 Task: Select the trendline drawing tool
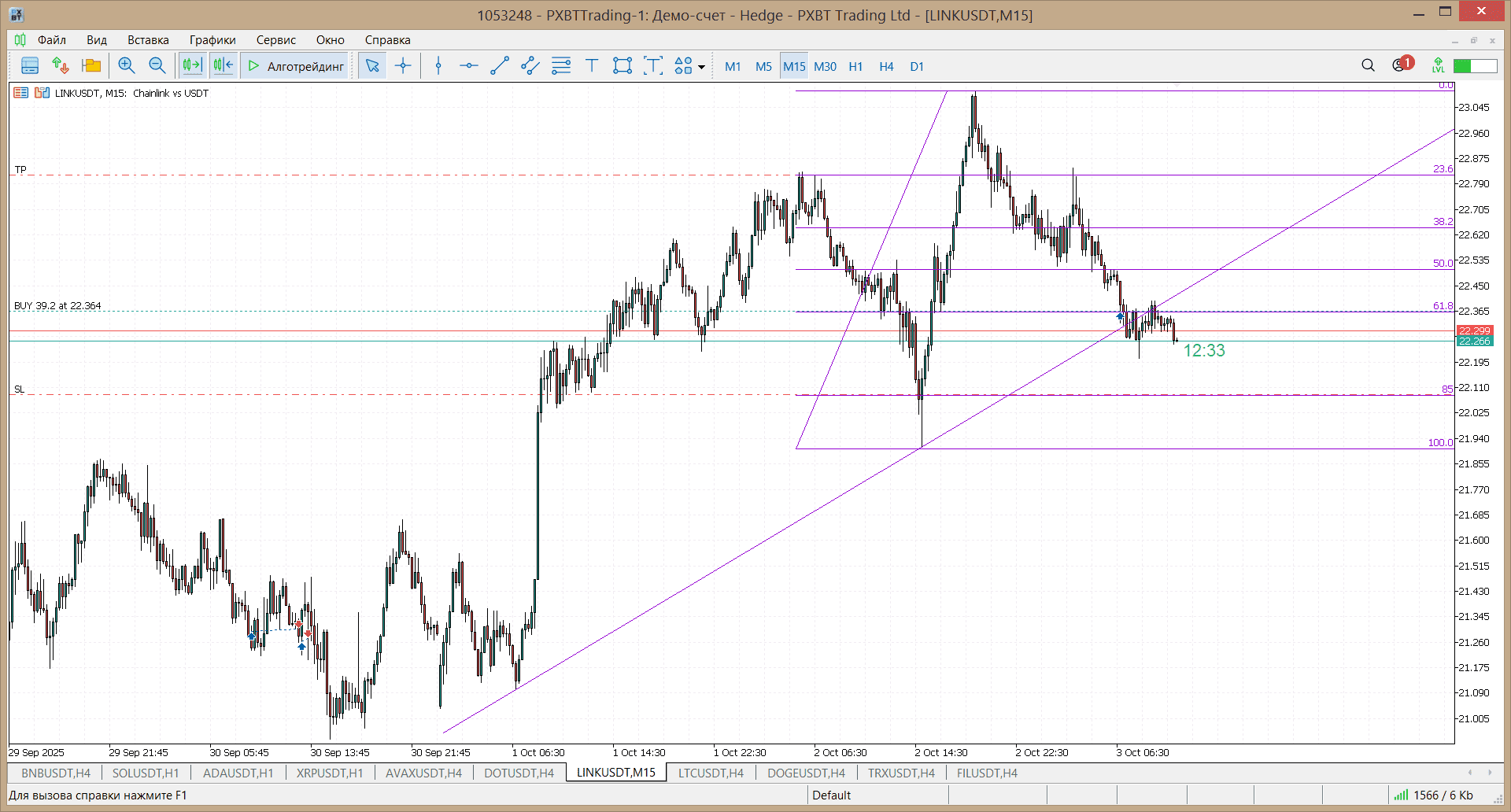[500, 66]
